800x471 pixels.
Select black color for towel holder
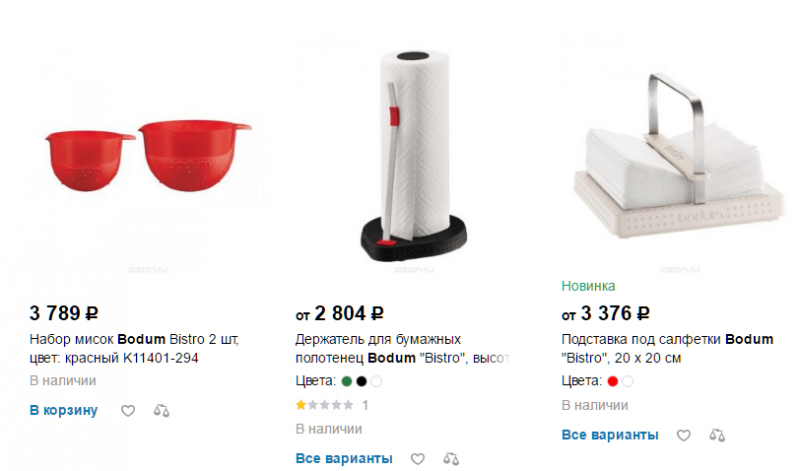coord(362,381)
